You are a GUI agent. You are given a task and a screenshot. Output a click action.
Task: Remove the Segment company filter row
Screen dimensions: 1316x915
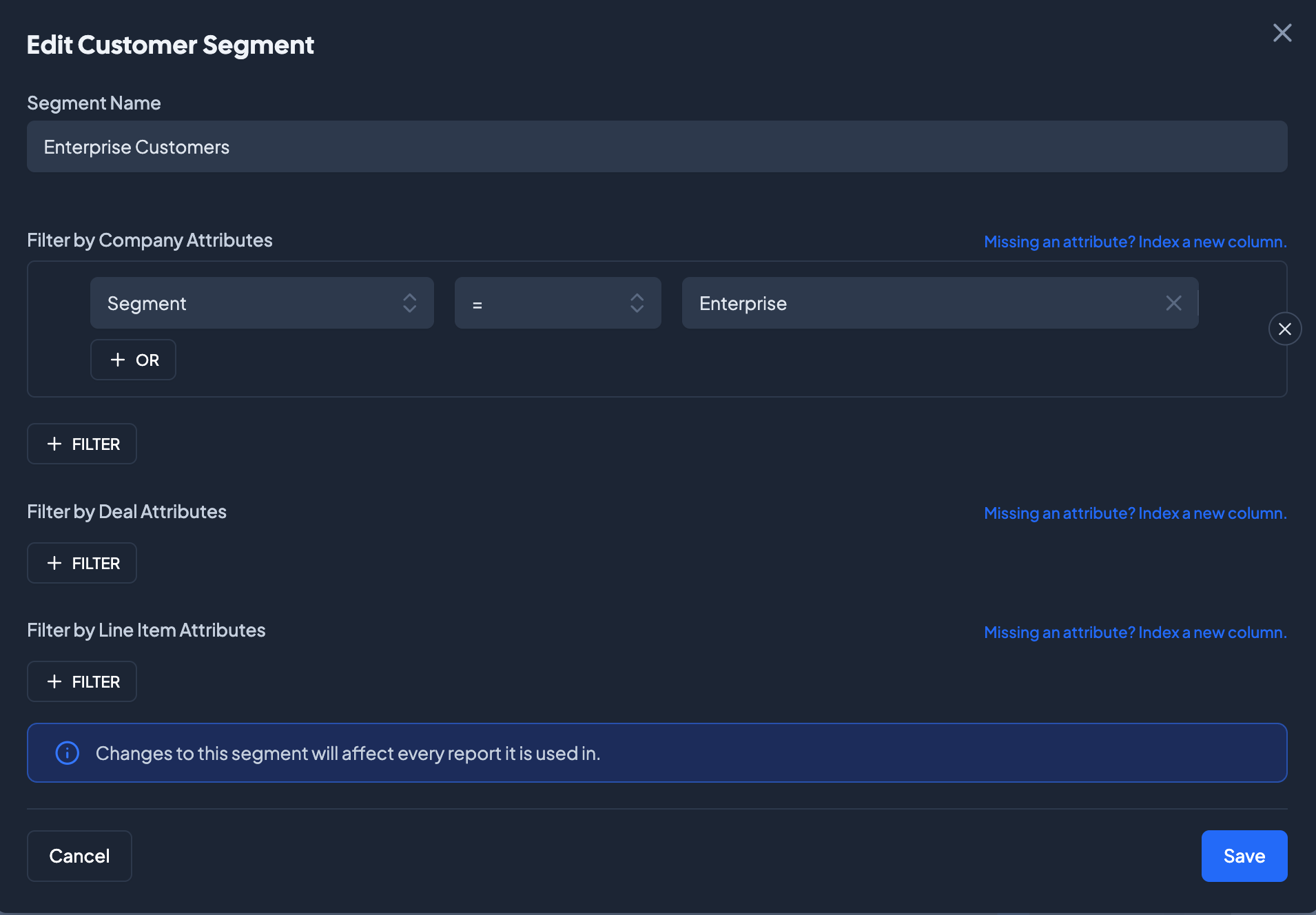tap(1284, 329)
